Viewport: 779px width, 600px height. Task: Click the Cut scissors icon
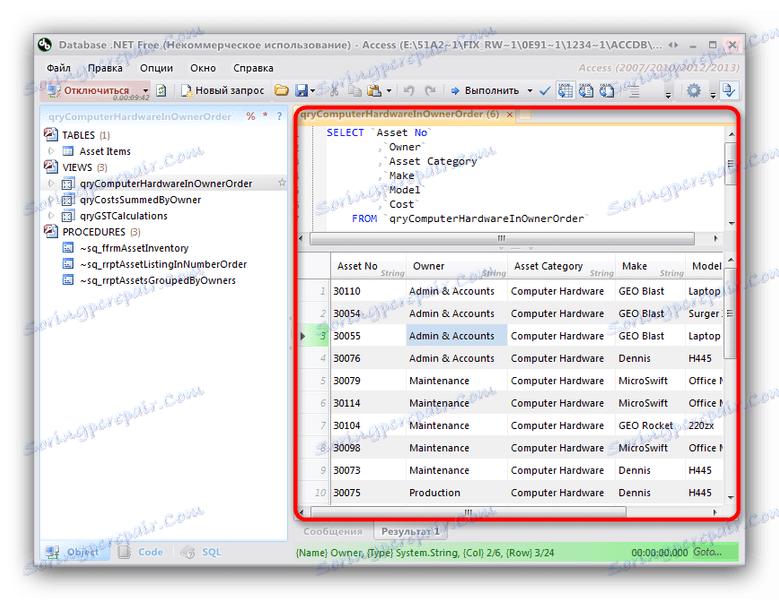coord(334,90)
